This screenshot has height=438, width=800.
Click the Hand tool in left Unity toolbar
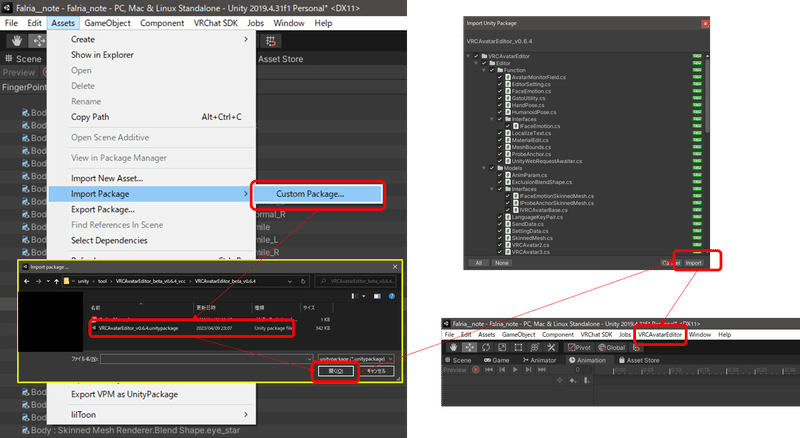pyautogui.click(x=17, y=41)
